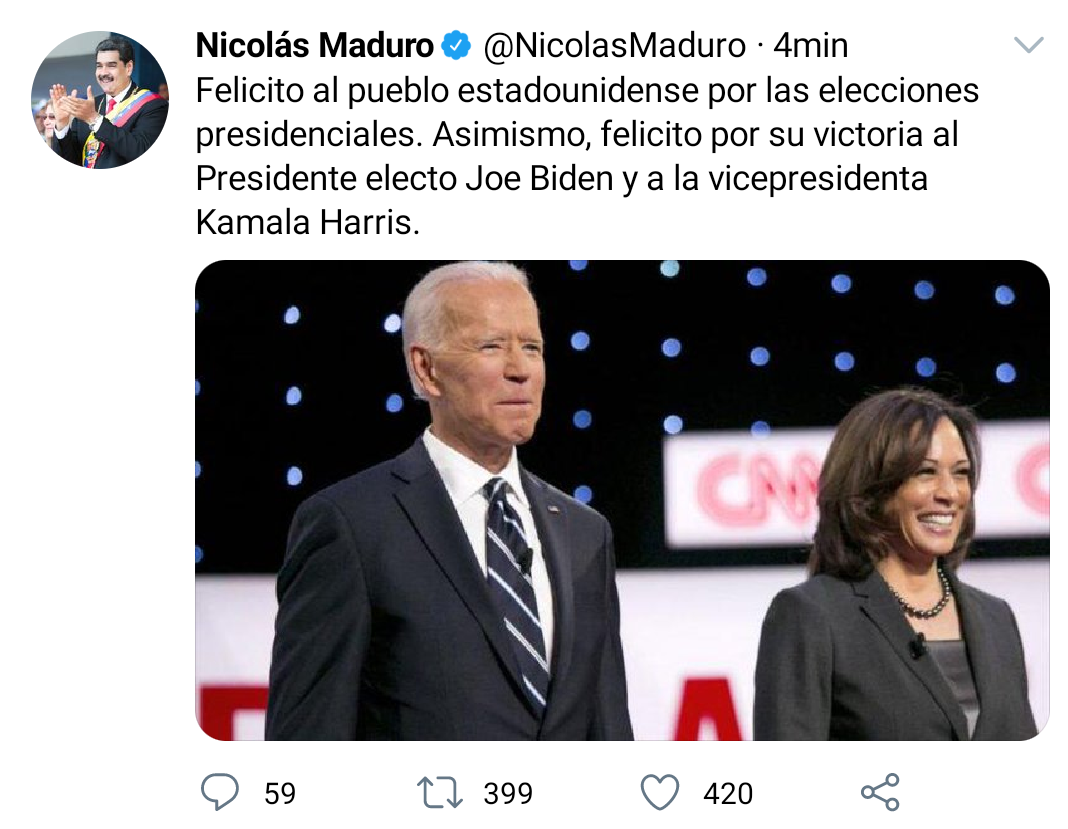Open the Nicolás Maduro display name
This screenshot has height=829, width=1068.
pyautogui.click(x=314, y=46)
